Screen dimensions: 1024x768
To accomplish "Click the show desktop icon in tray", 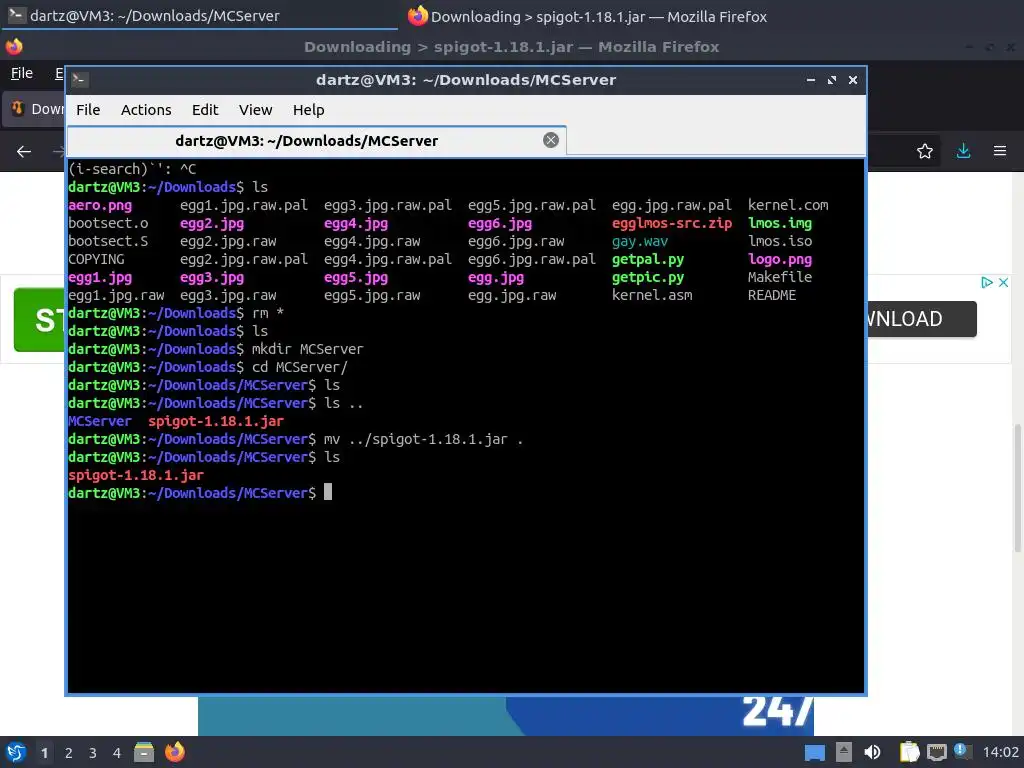I will [814, 752].
